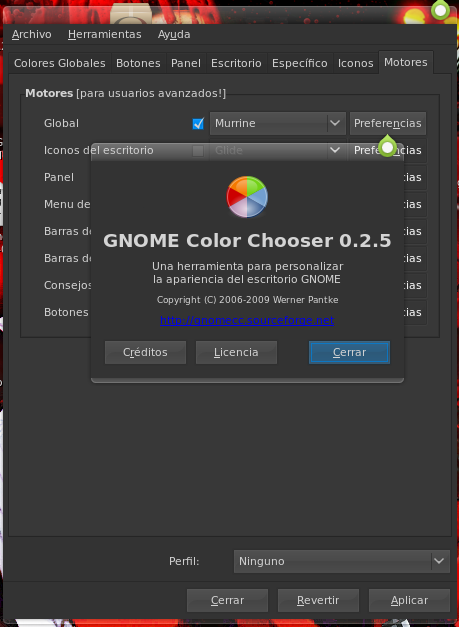Close the About dialog with Cerrar
459x627 pixels.
tap(349, 352)
